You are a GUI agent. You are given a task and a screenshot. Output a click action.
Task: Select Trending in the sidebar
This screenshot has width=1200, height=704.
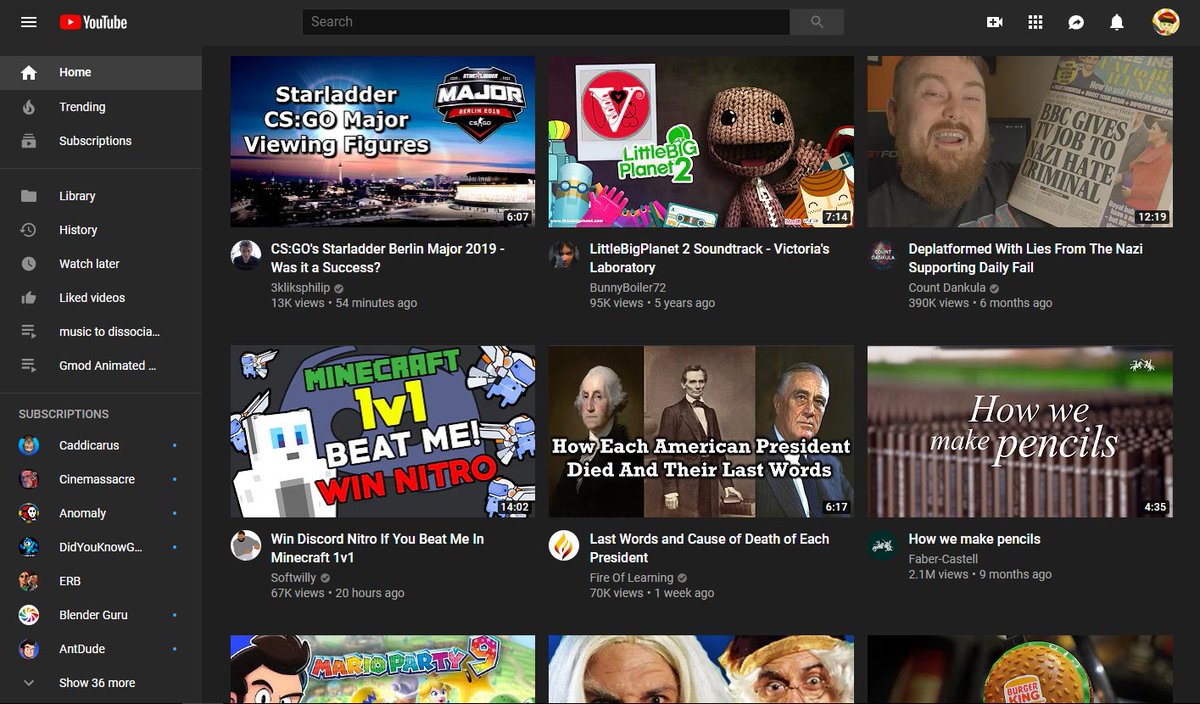point(101,107)
